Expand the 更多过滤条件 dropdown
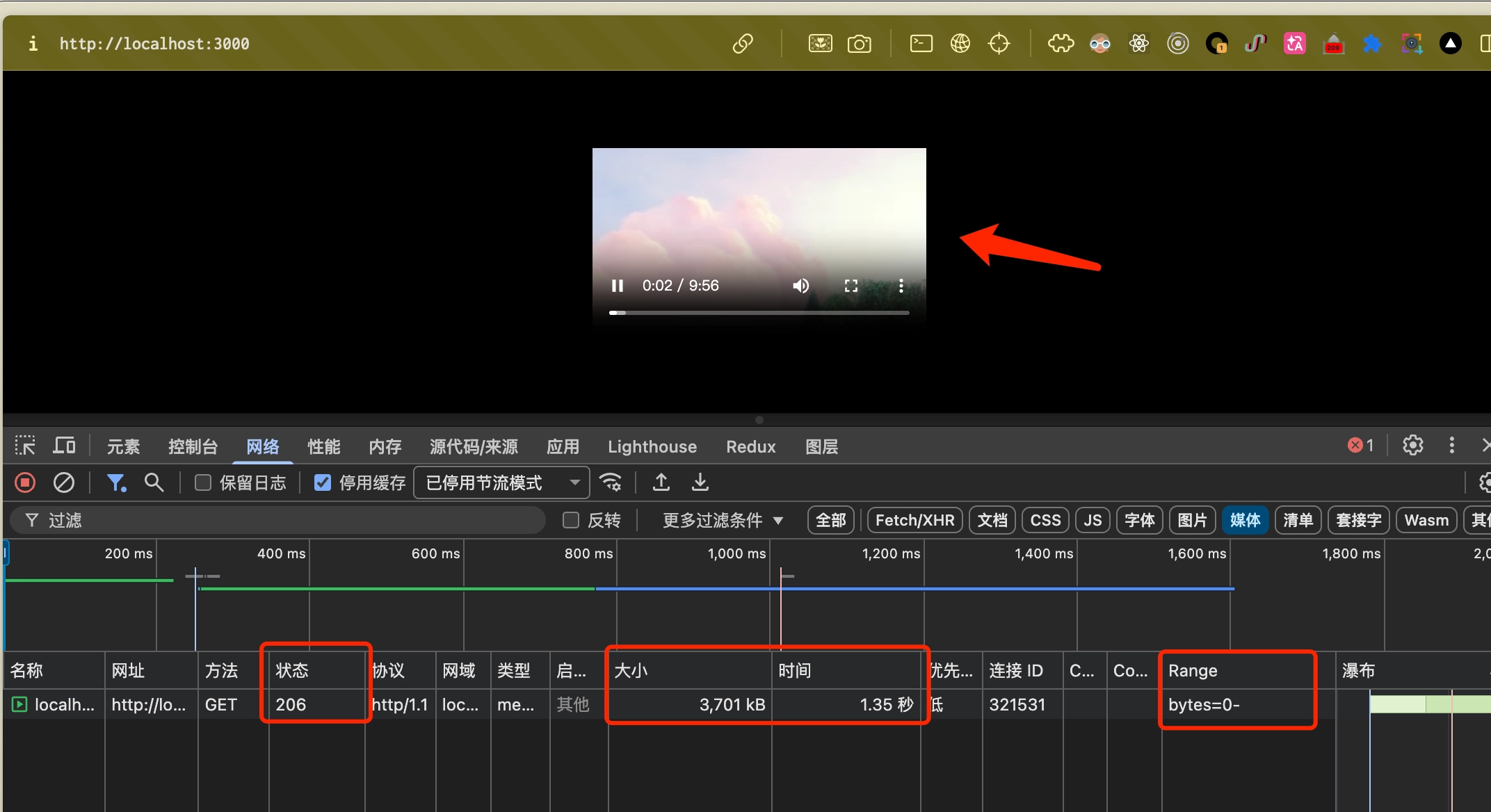This screenshot has width=1491, height=812. [723, 520]
